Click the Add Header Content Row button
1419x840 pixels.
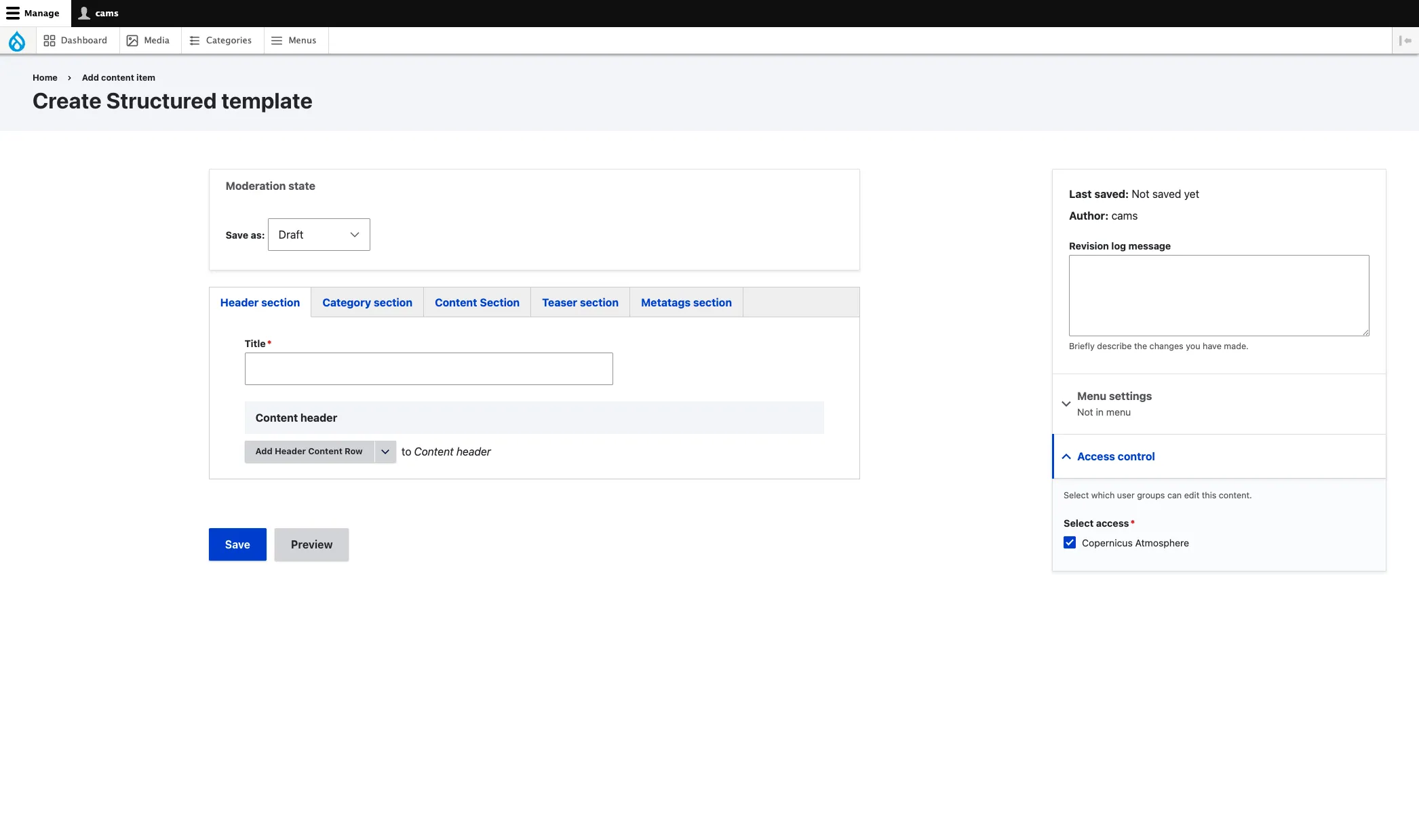pos(309,452)
